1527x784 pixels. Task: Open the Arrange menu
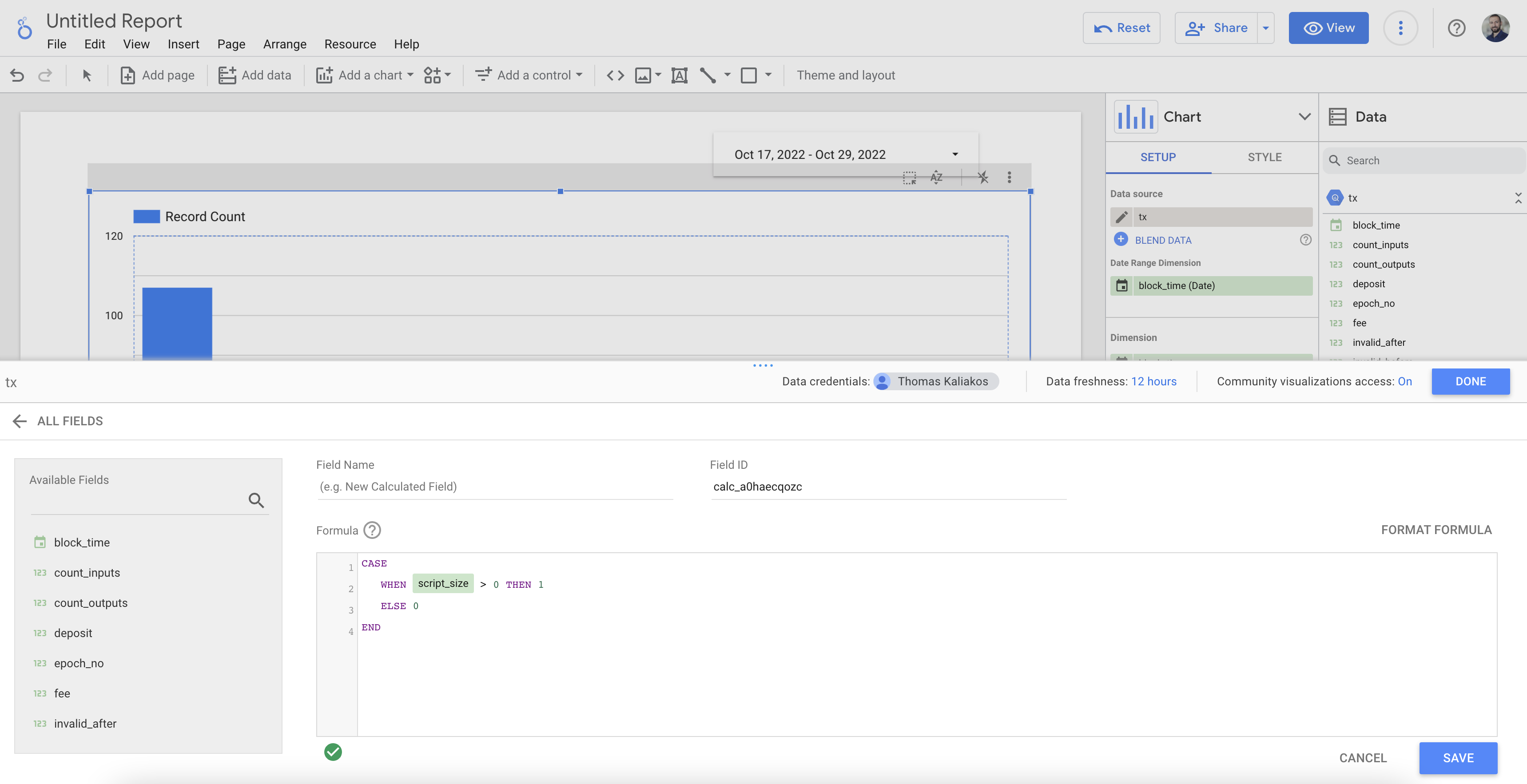tap(285, 44)
